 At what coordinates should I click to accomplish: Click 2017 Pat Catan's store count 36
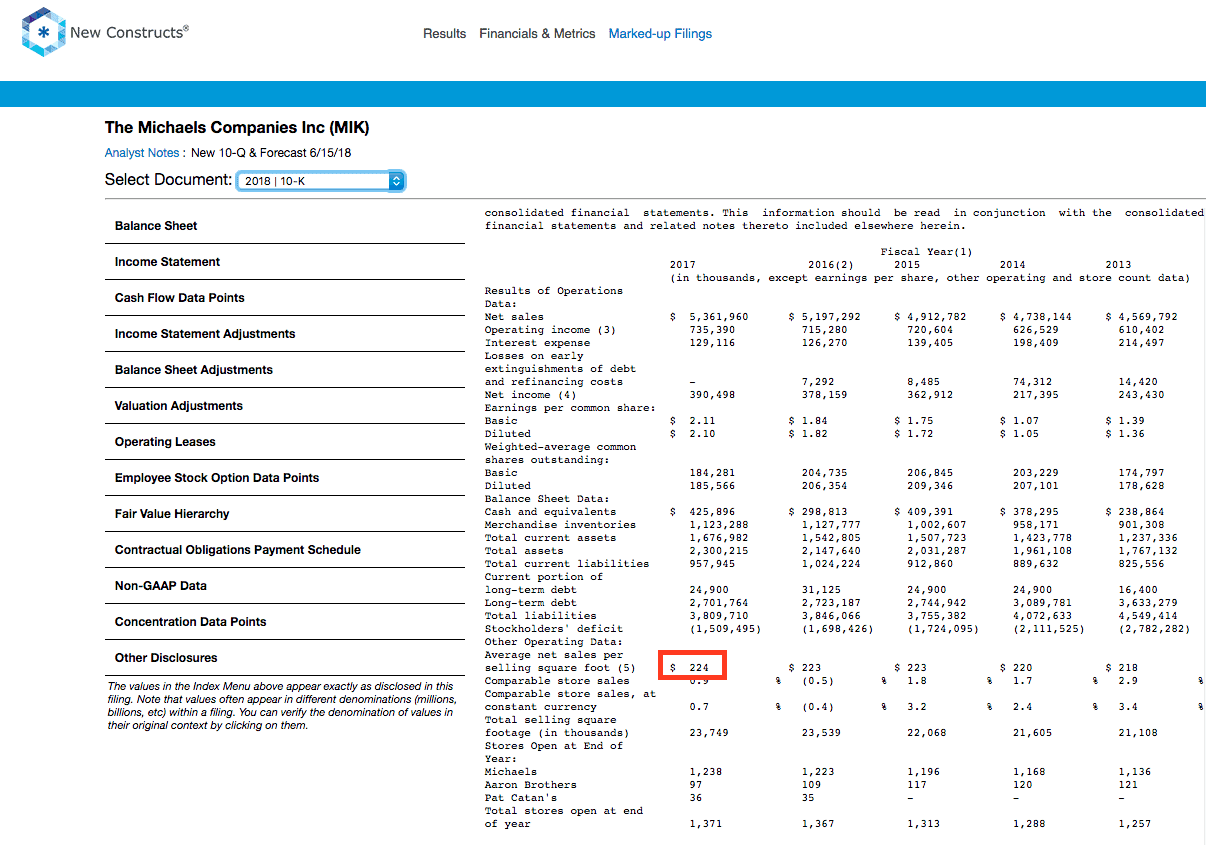(696, 798)
